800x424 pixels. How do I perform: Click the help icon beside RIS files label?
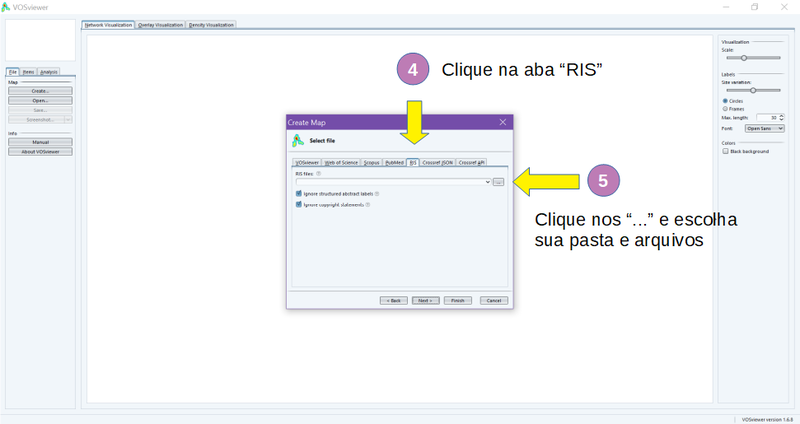(318, 173)
